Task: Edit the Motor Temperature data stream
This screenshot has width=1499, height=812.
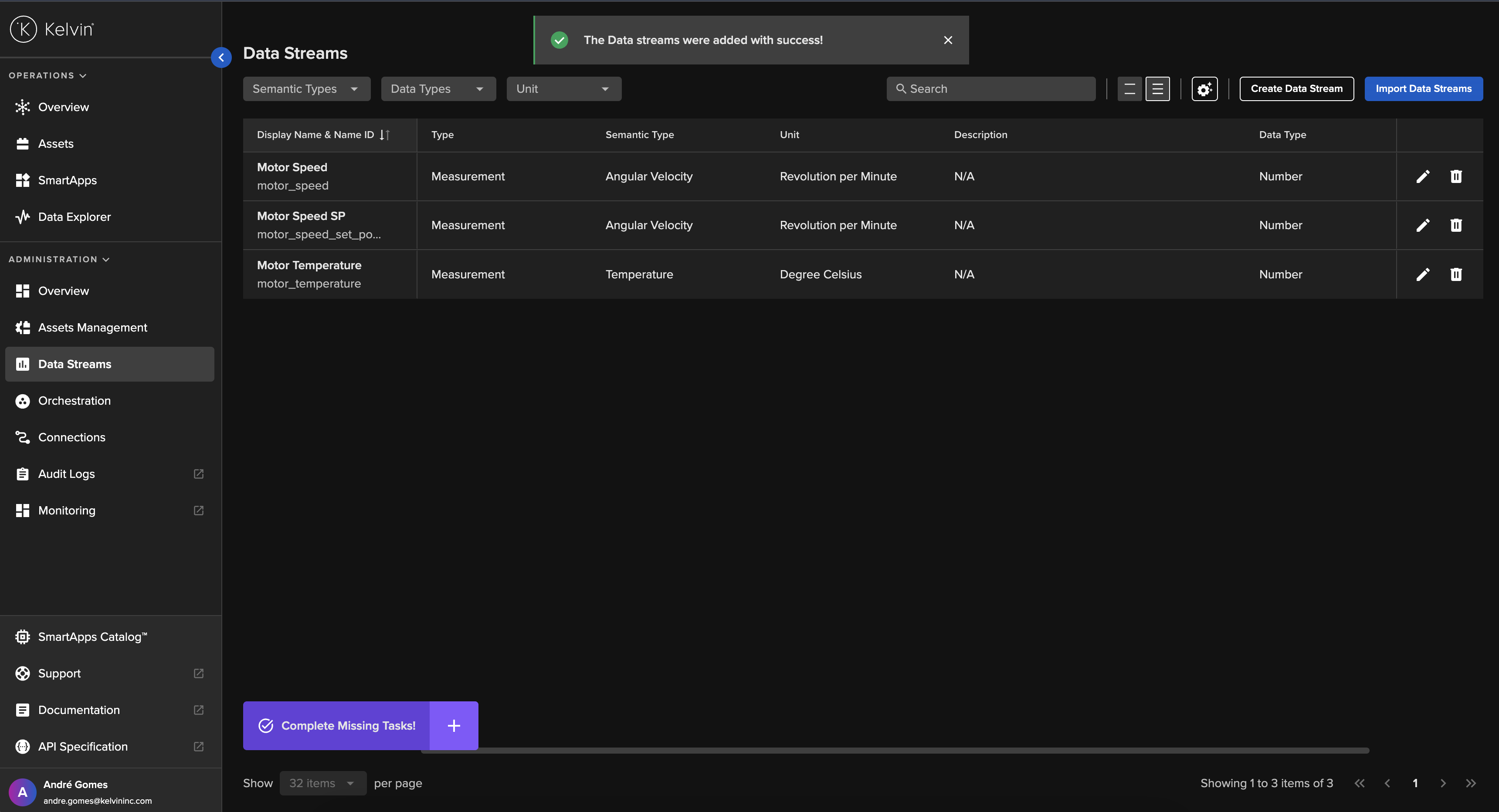Action: coord(1423,274)
